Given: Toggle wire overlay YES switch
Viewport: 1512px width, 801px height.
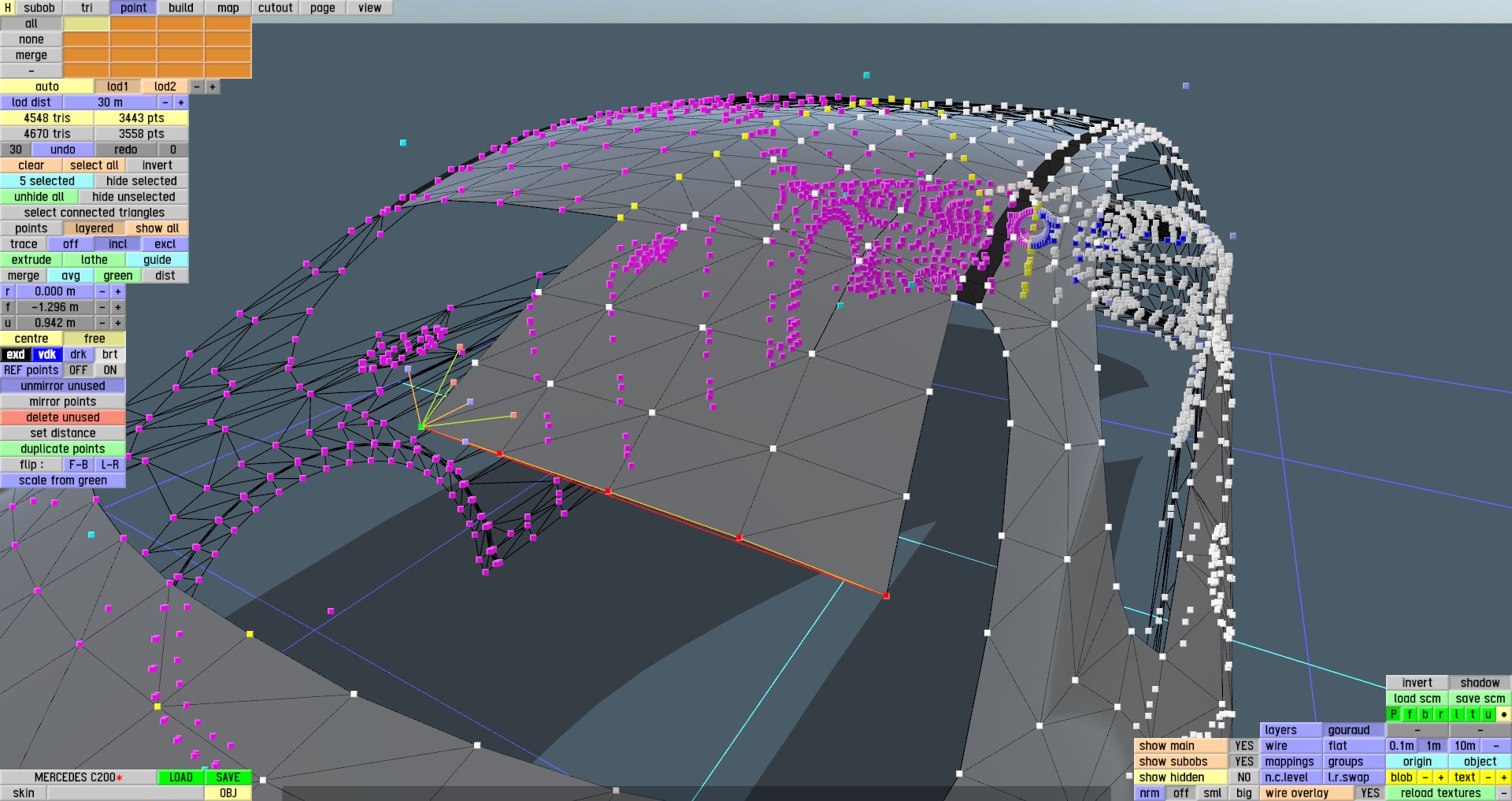Looking at the screenshot, I should 1370,793.
